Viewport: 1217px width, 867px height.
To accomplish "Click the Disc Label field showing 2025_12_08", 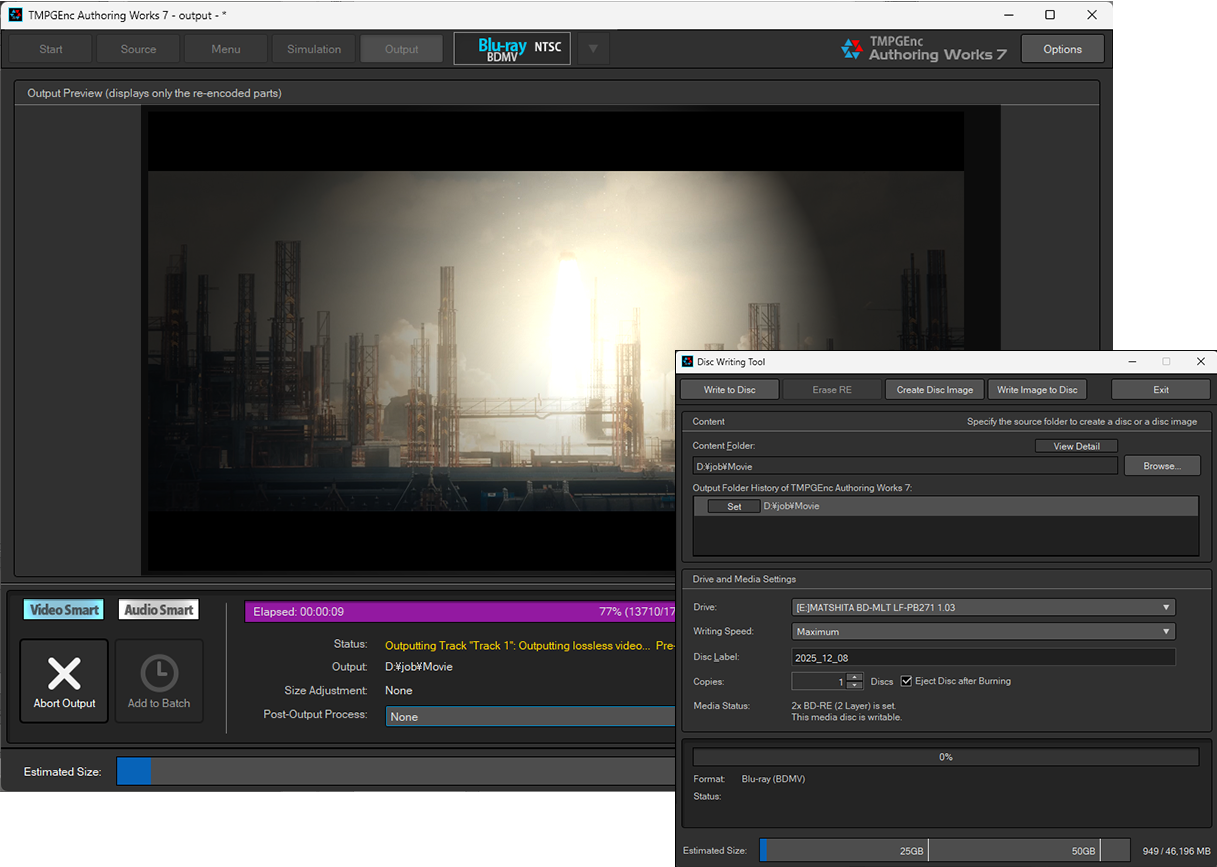I will 983,657.
